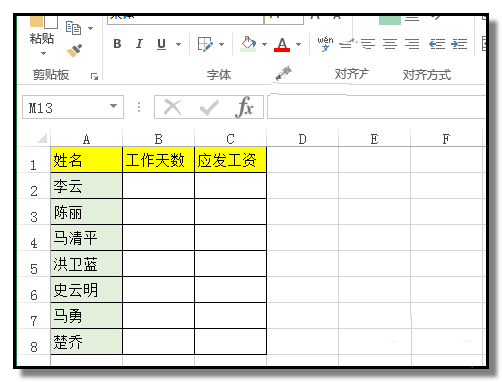Click the cell containing 马勇
Viewport: 502px width, 382px height.
coord(86,316)
